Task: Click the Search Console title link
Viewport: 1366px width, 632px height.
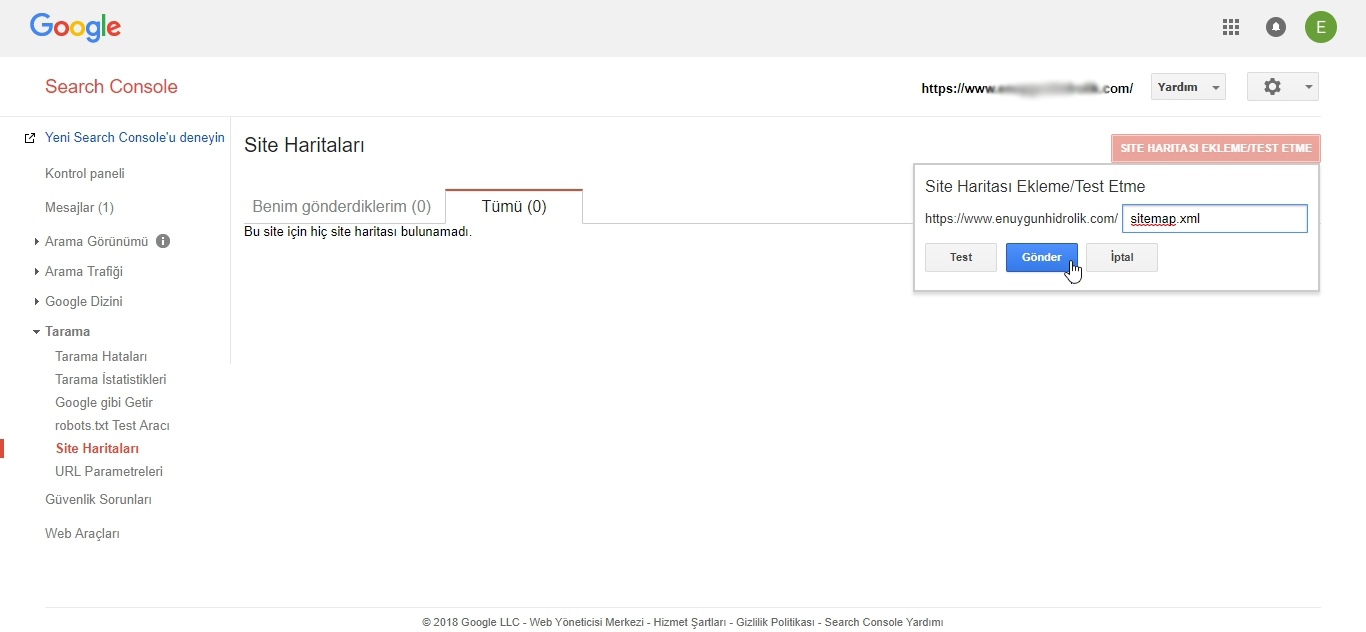Action: click(111, 87)
